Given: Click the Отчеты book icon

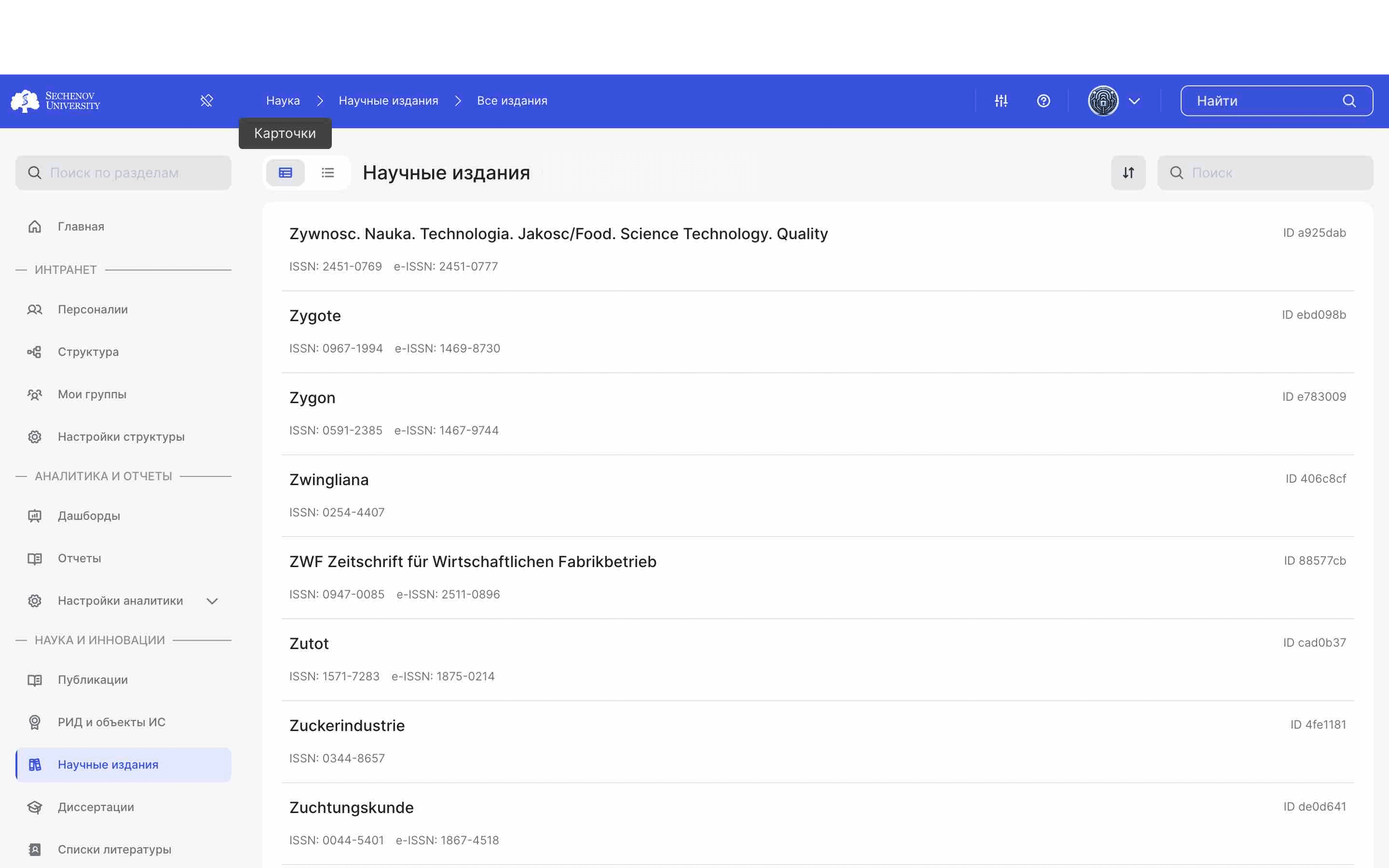Looking at the screenshot, I should tap(35, 558).
